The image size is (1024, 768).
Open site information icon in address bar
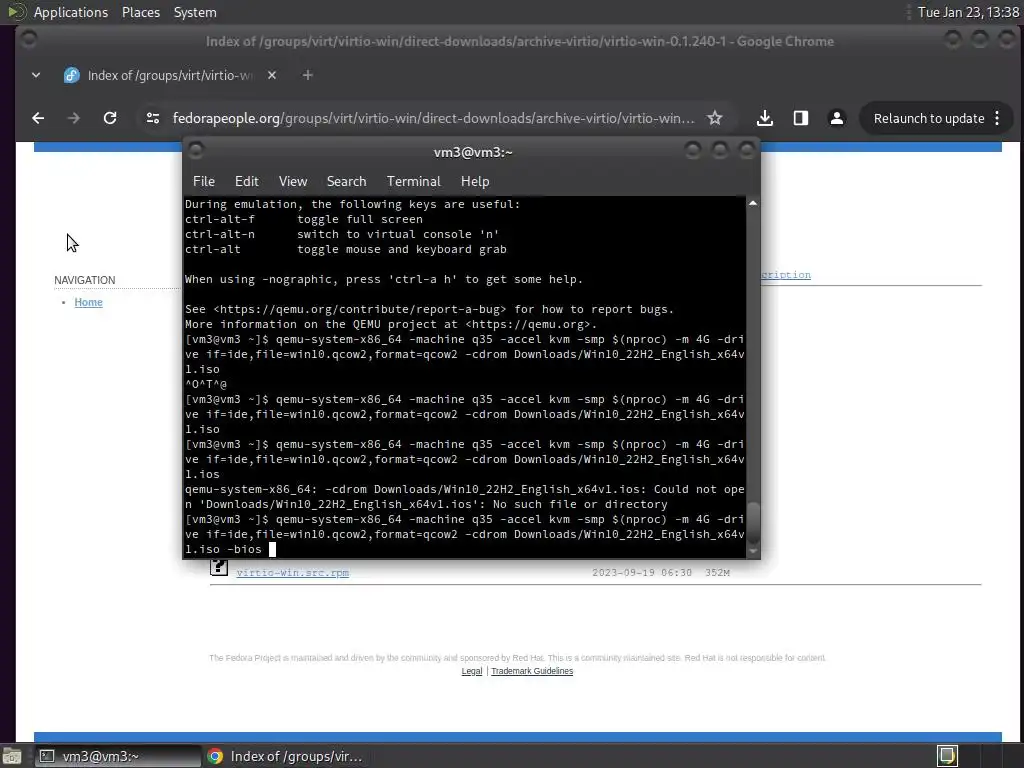(x=153, y=118)
